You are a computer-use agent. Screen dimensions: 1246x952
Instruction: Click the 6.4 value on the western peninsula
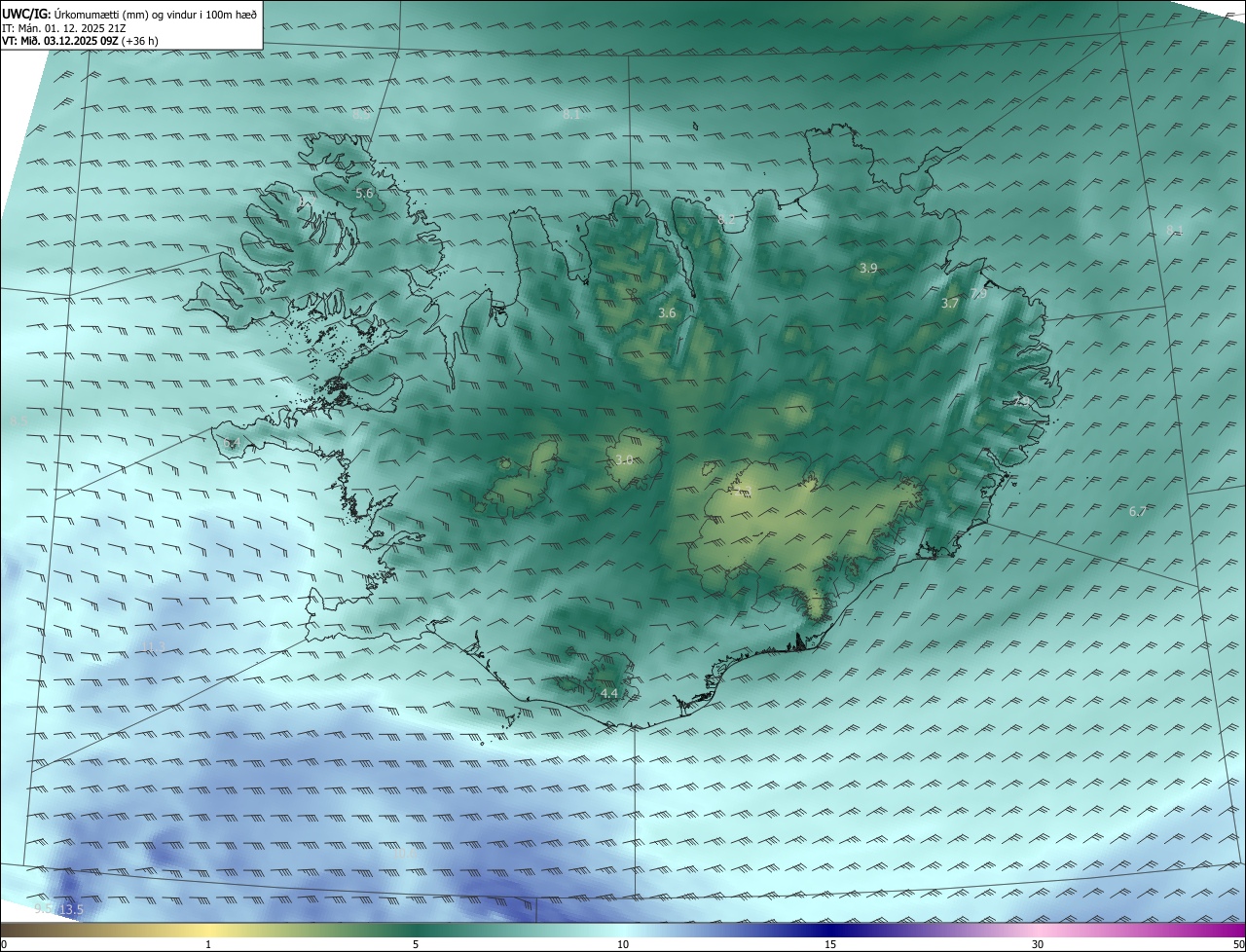232,444
